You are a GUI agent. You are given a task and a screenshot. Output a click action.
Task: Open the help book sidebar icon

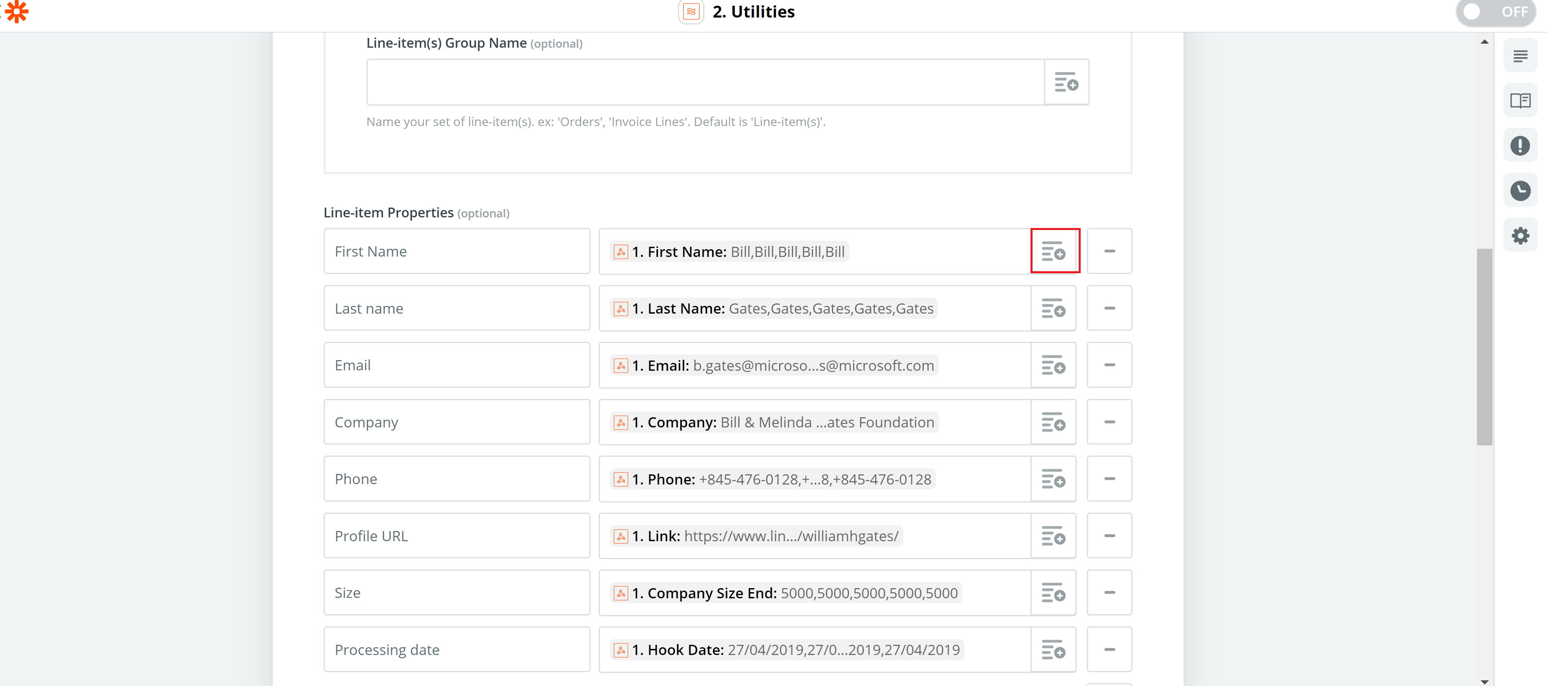click(1520, 100)
